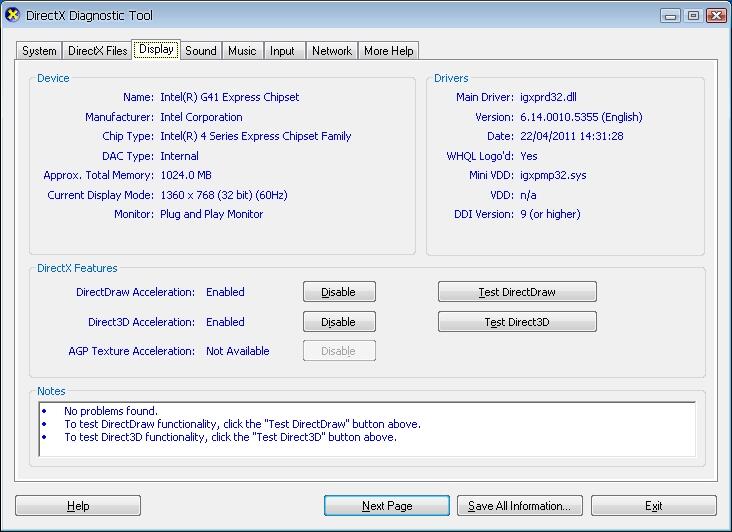Open the Music tab
Viewport: 732px width, 532px height.
tap(242, 51)
